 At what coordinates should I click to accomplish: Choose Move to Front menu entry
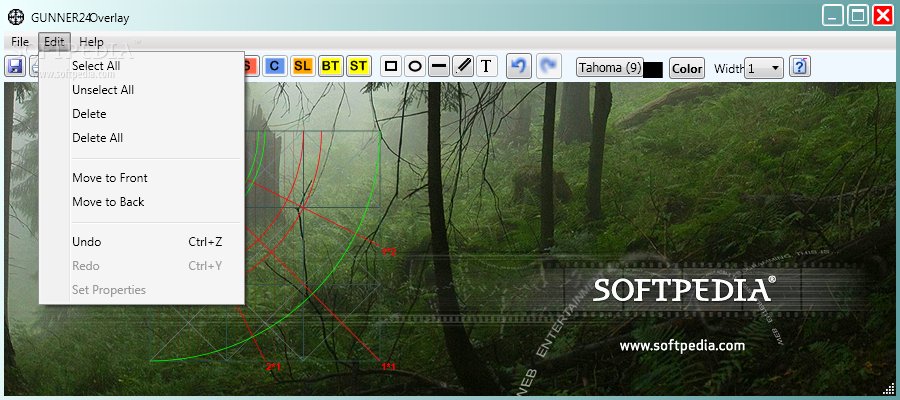point(142,178)
